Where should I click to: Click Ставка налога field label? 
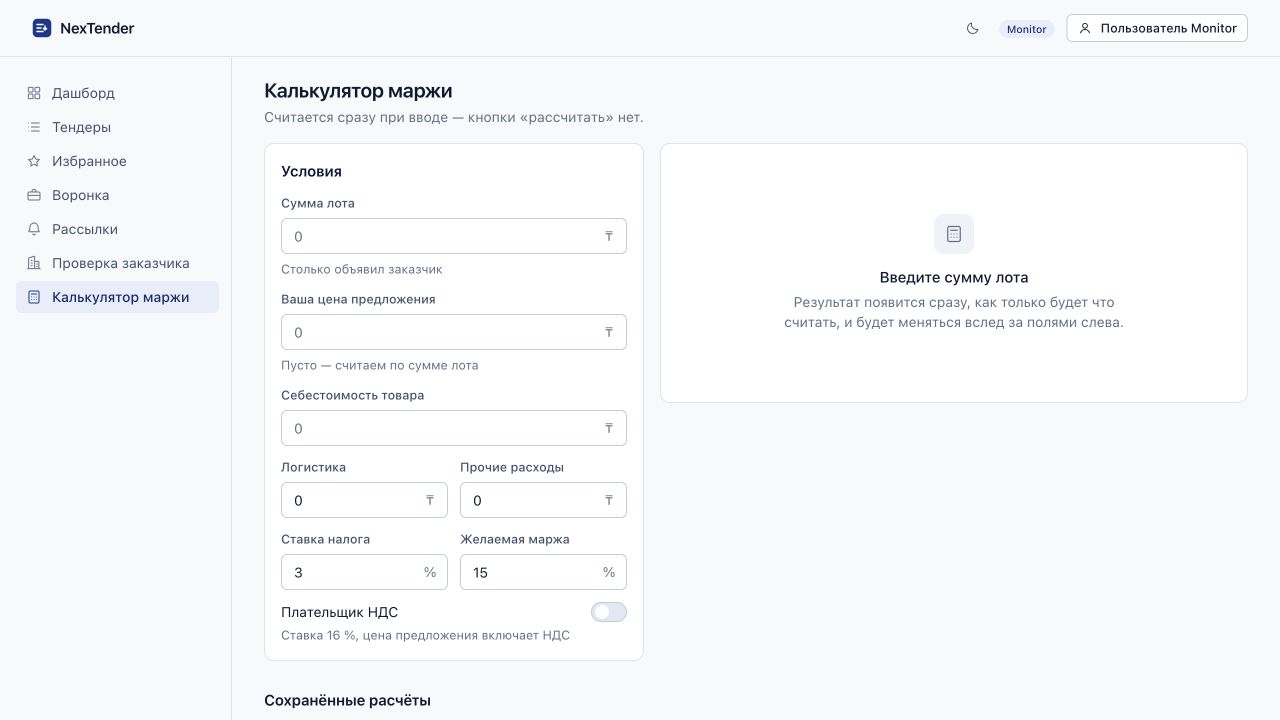pyautogui.click(x=325, y=539)
